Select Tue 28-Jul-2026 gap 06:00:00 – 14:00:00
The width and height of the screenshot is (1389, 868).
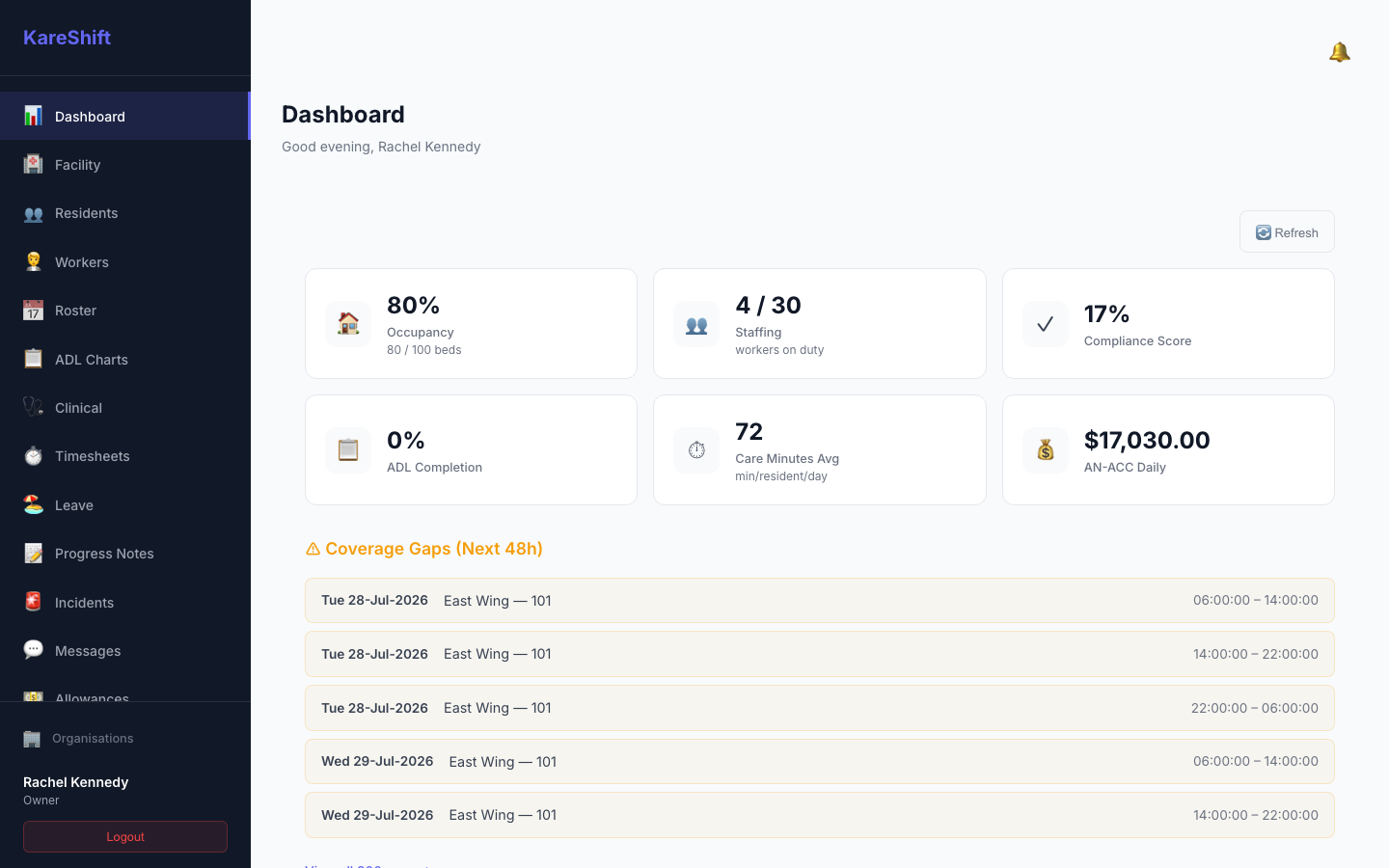click(x=820, y=600)
